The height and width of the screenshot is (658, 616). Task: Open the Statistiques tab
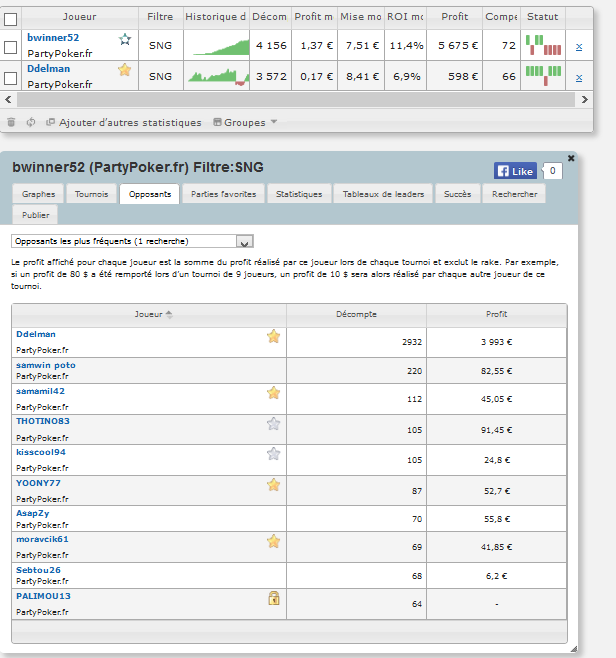[299, 194]
